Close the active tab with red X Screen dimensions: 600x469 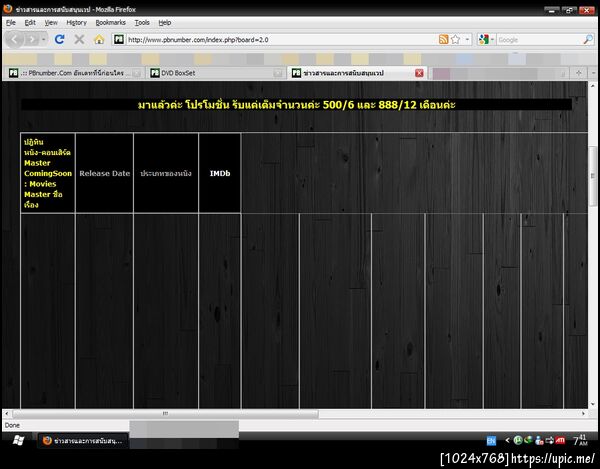click(419, 73)
